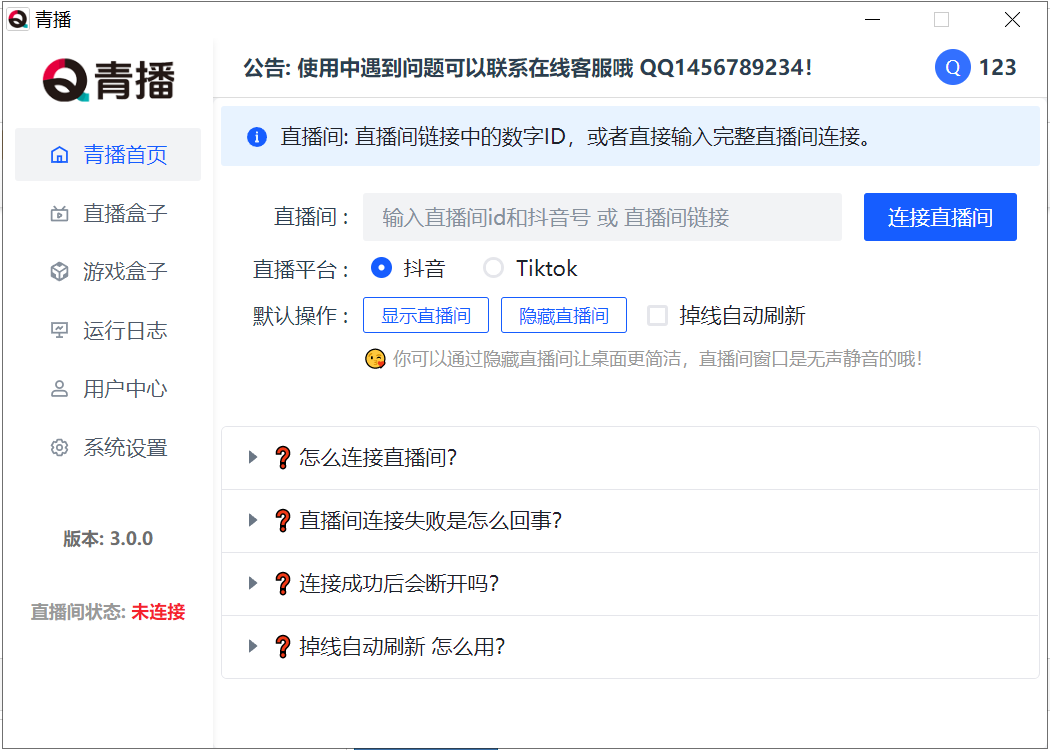Click the question mark icon beside 怎么连接直播间
Screen dimensions: 1050x750
[x=281, y=457]
